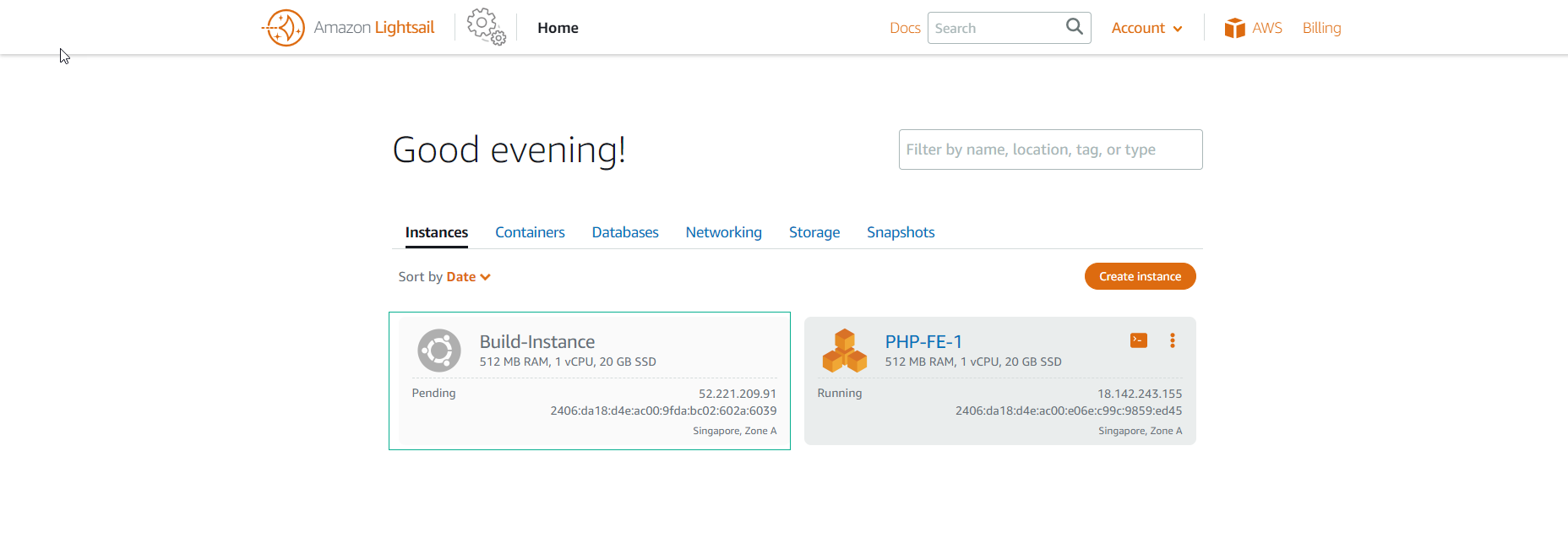Switch to the Snapshots tab

(x=901, y=232)
